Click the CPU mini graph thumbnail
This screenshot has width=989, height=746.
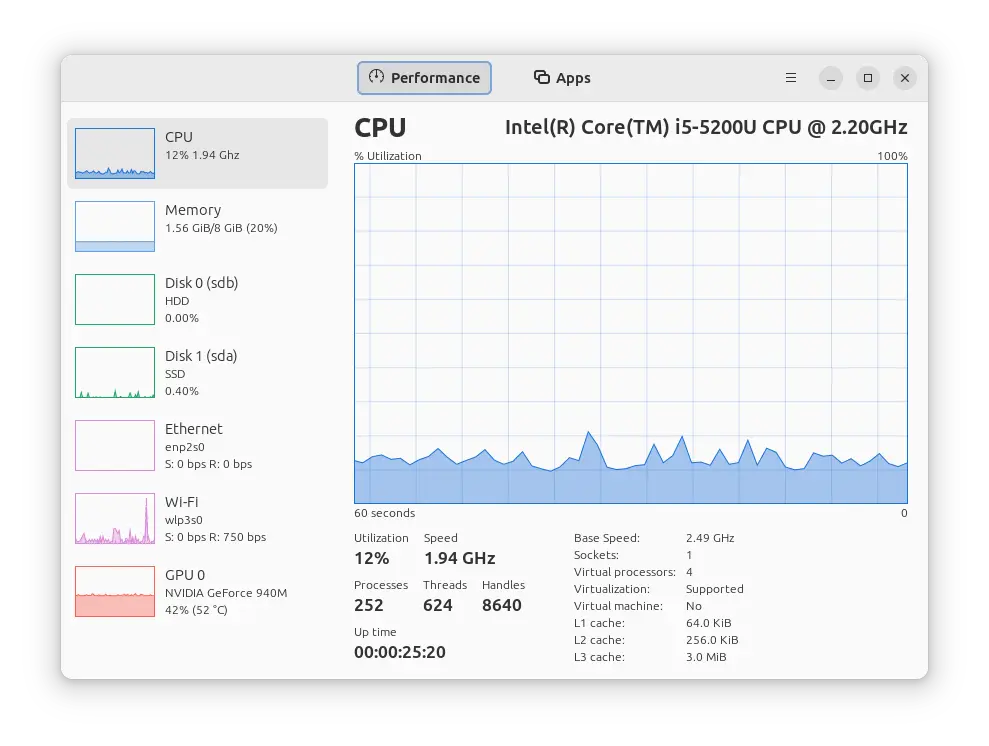(x=115, y=153)
